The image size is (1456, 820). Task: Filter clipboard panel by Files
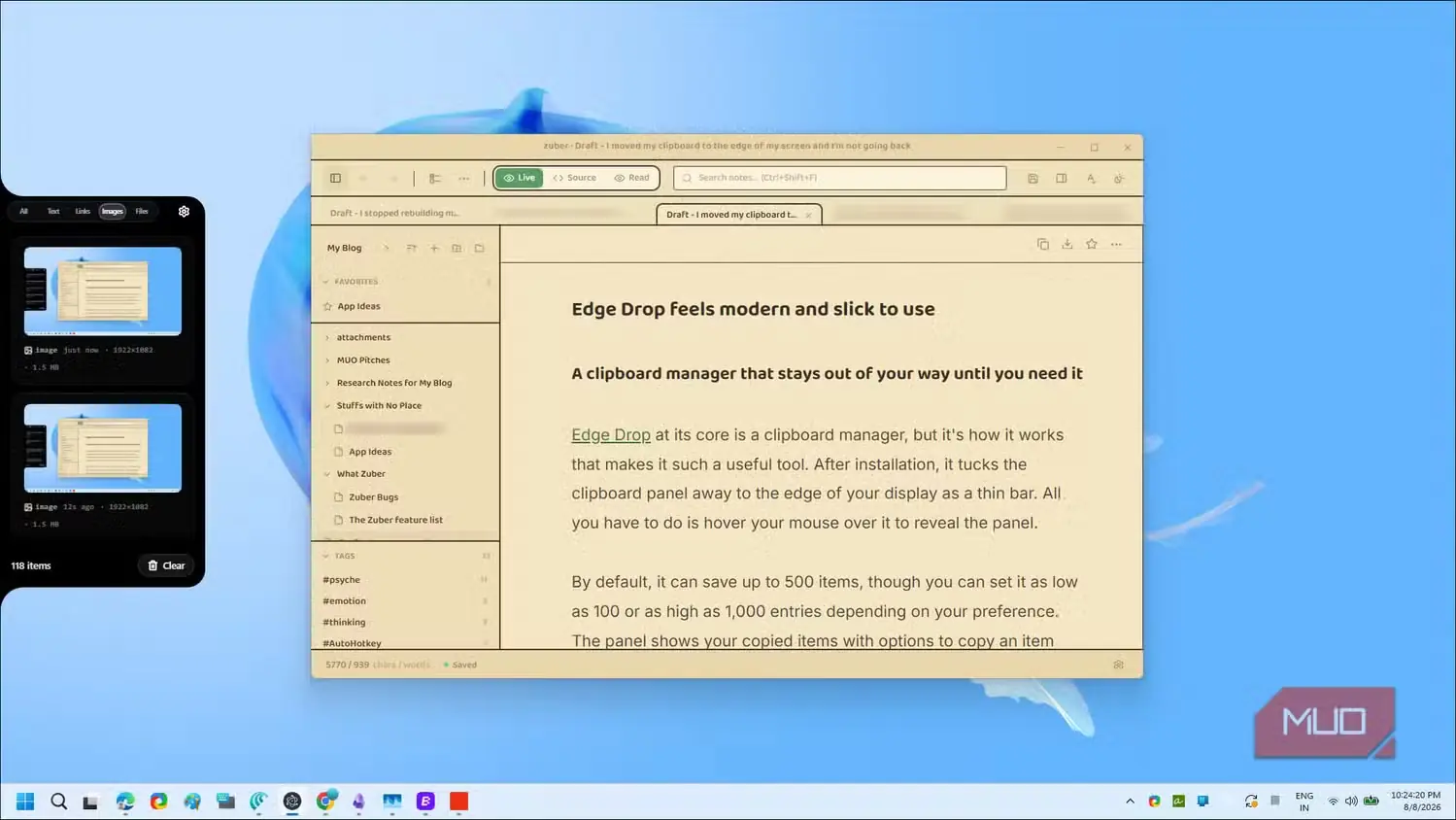[x=142, y=211]
